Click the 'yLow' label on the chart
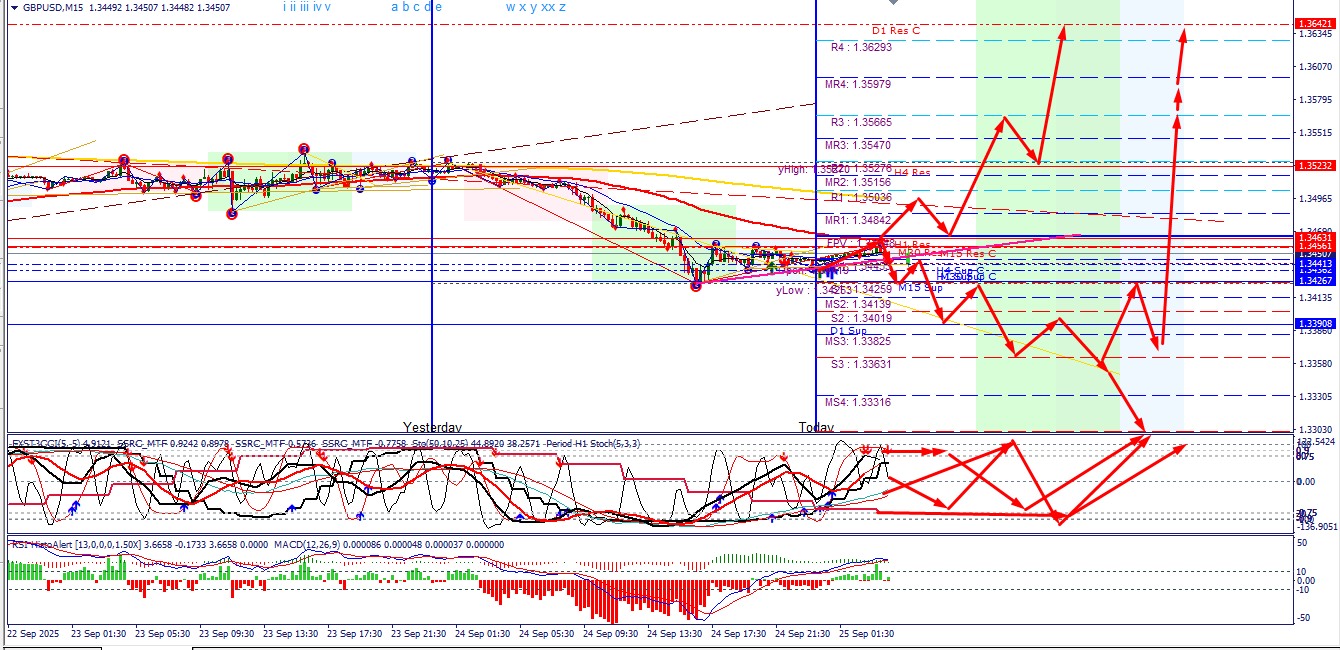Image resolution: width=1340 pixels, height=650 pixels. [x=789, y=291]
